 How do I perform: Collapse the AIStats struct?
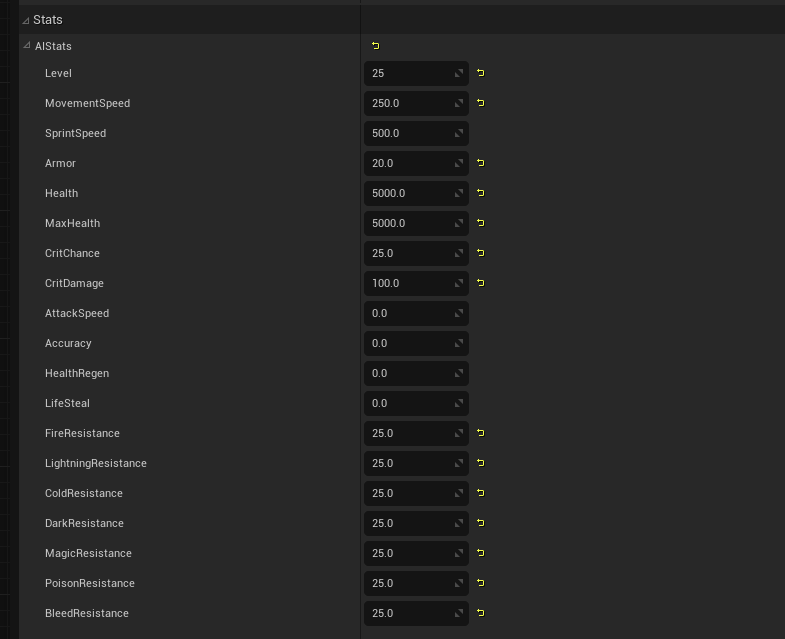27,46
